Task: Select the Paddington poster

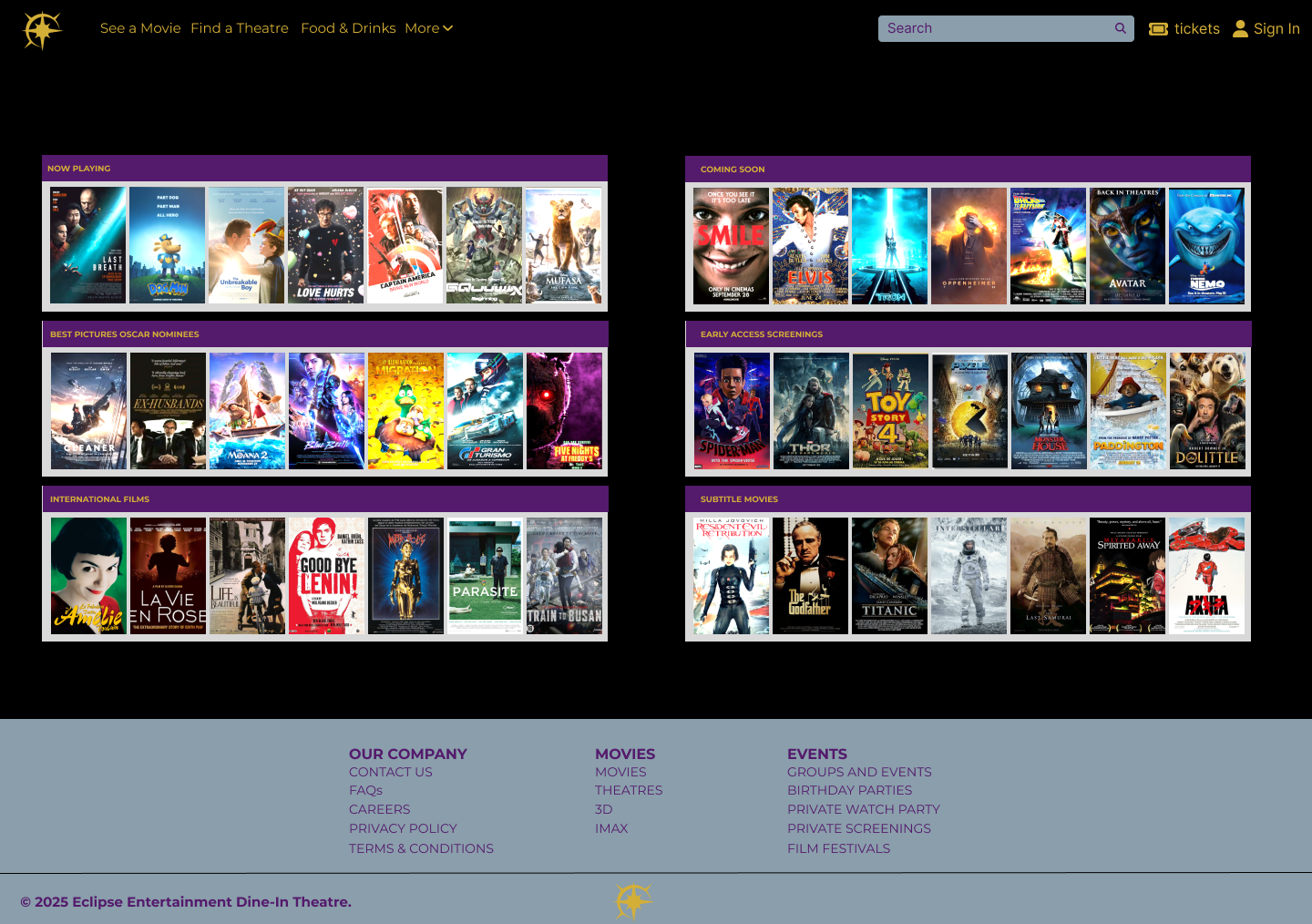Action: point(1128,411)
